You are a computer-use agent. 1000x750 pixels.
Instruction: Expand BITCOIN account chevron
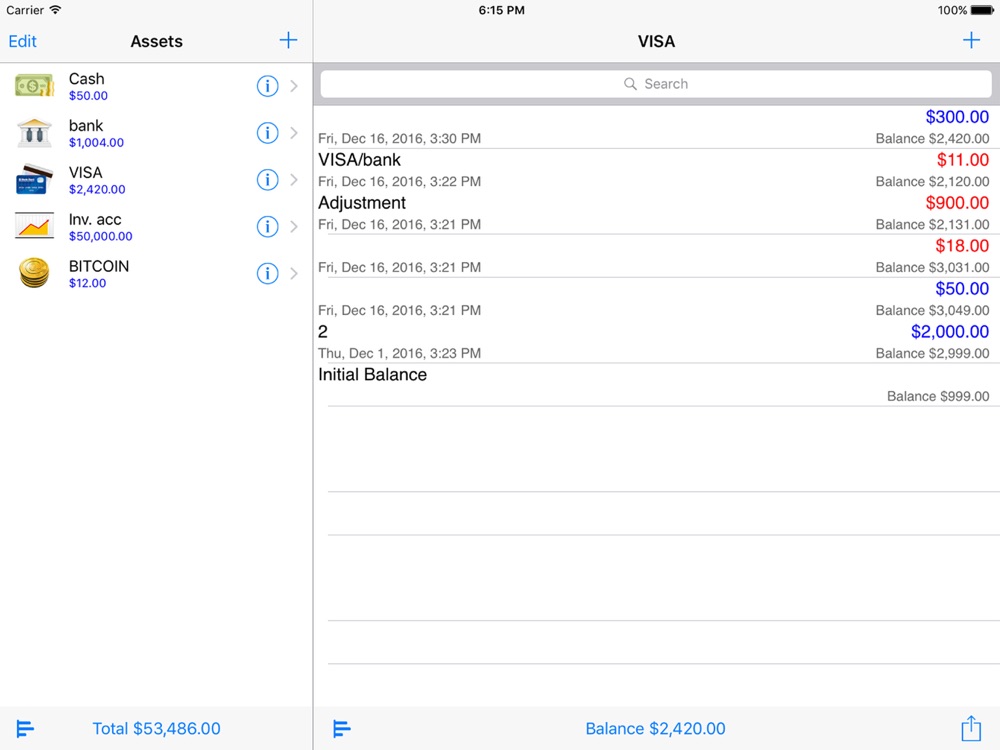pyautogui.click(x=294, y=273)
